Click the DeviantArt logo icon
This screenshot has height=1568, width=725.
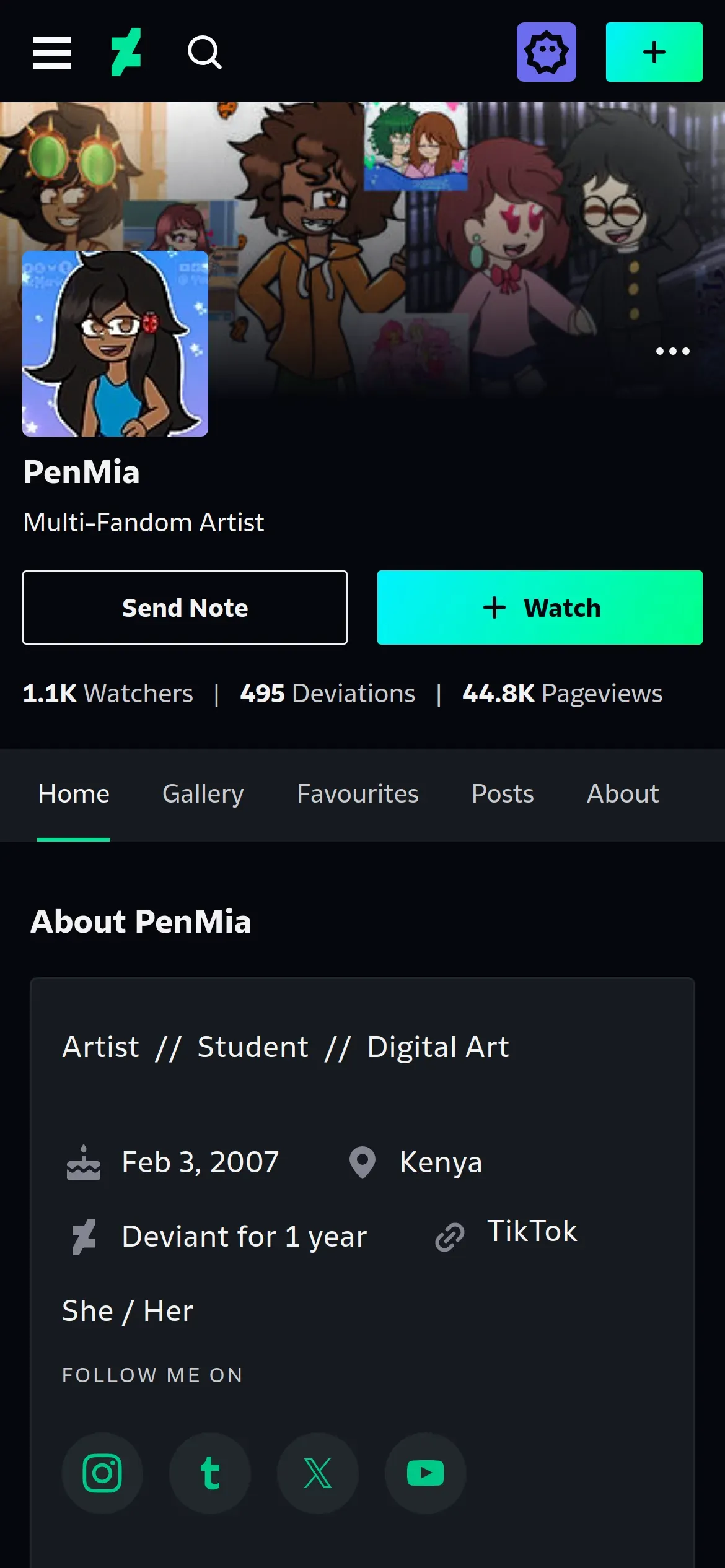126,53
